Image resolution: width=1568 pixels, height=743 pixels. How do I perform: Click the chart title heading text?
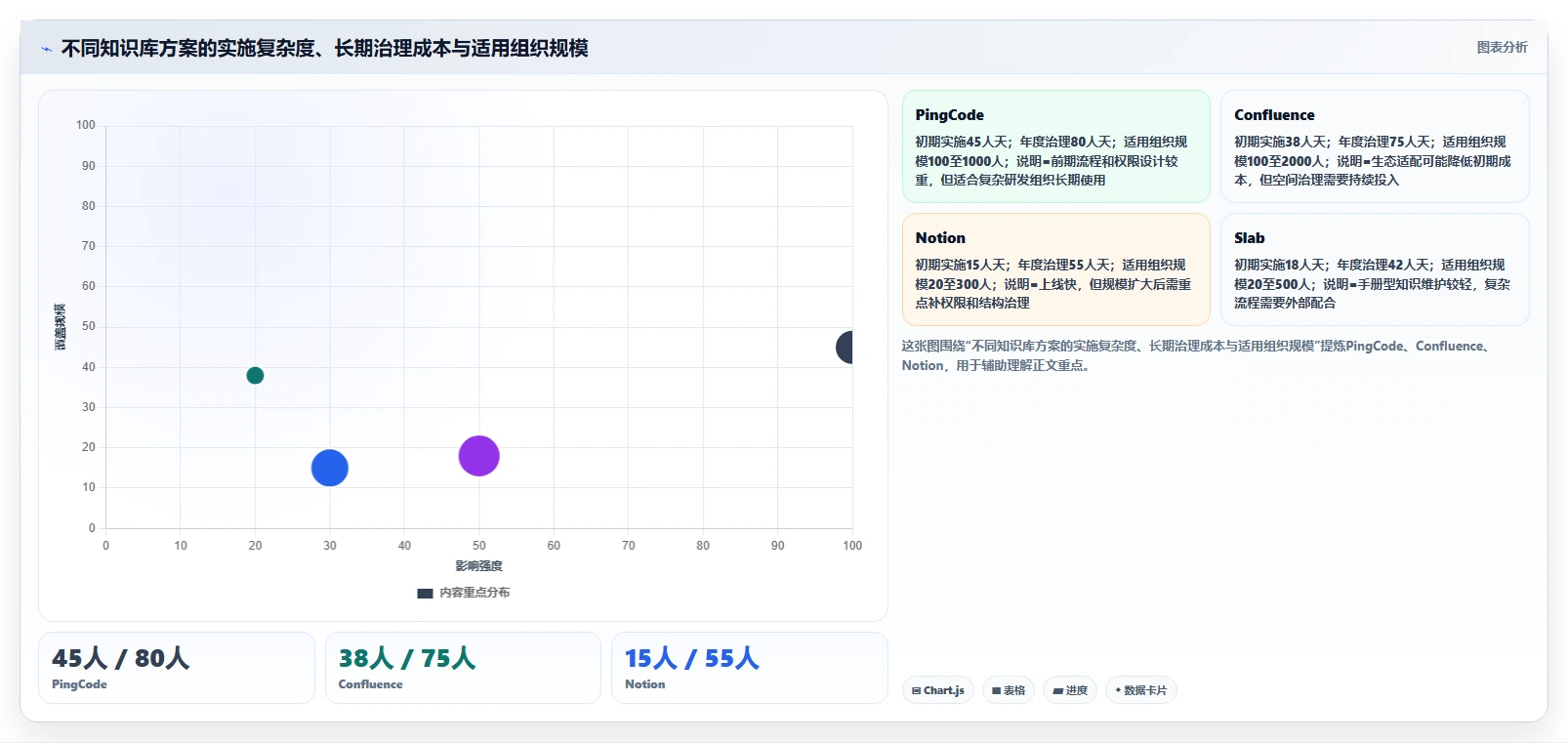coord(324,48)
